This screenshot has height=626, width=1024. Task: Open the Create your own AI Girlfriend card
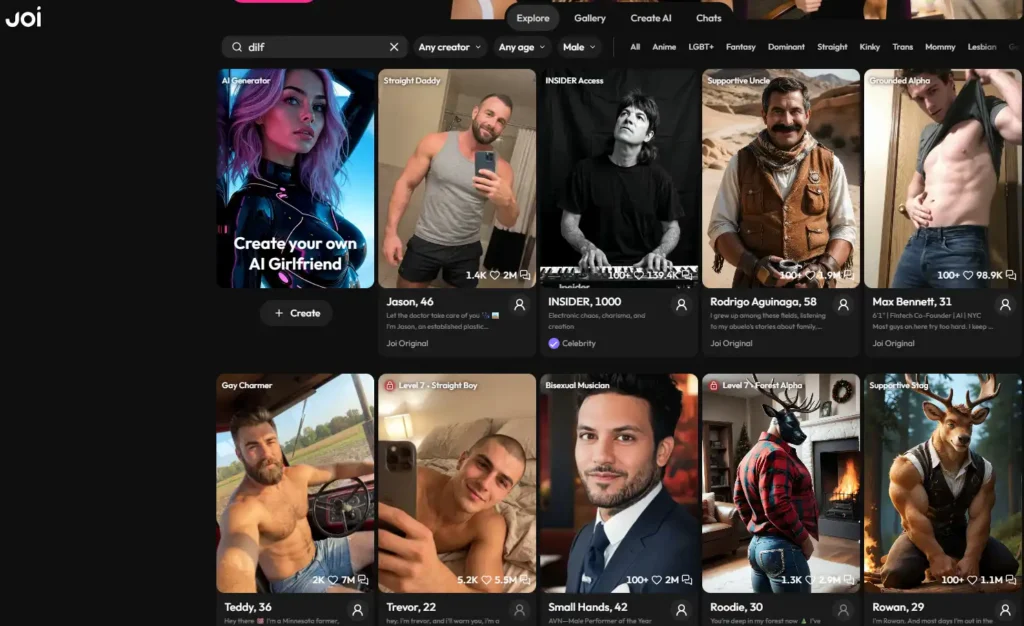point(295,178)
